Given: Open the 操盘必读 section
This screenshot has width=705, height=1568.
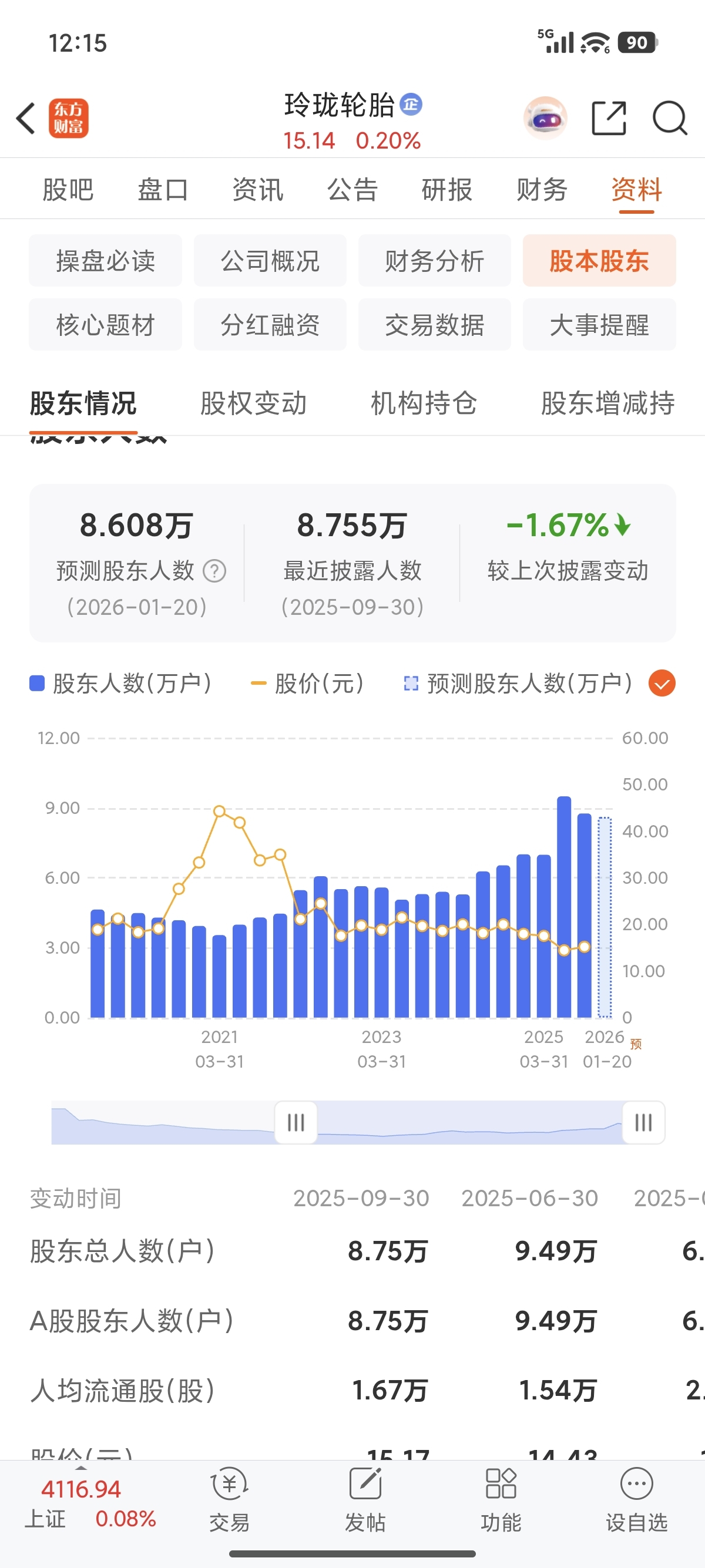Looking at the screenshot, I should click(105, 261).
